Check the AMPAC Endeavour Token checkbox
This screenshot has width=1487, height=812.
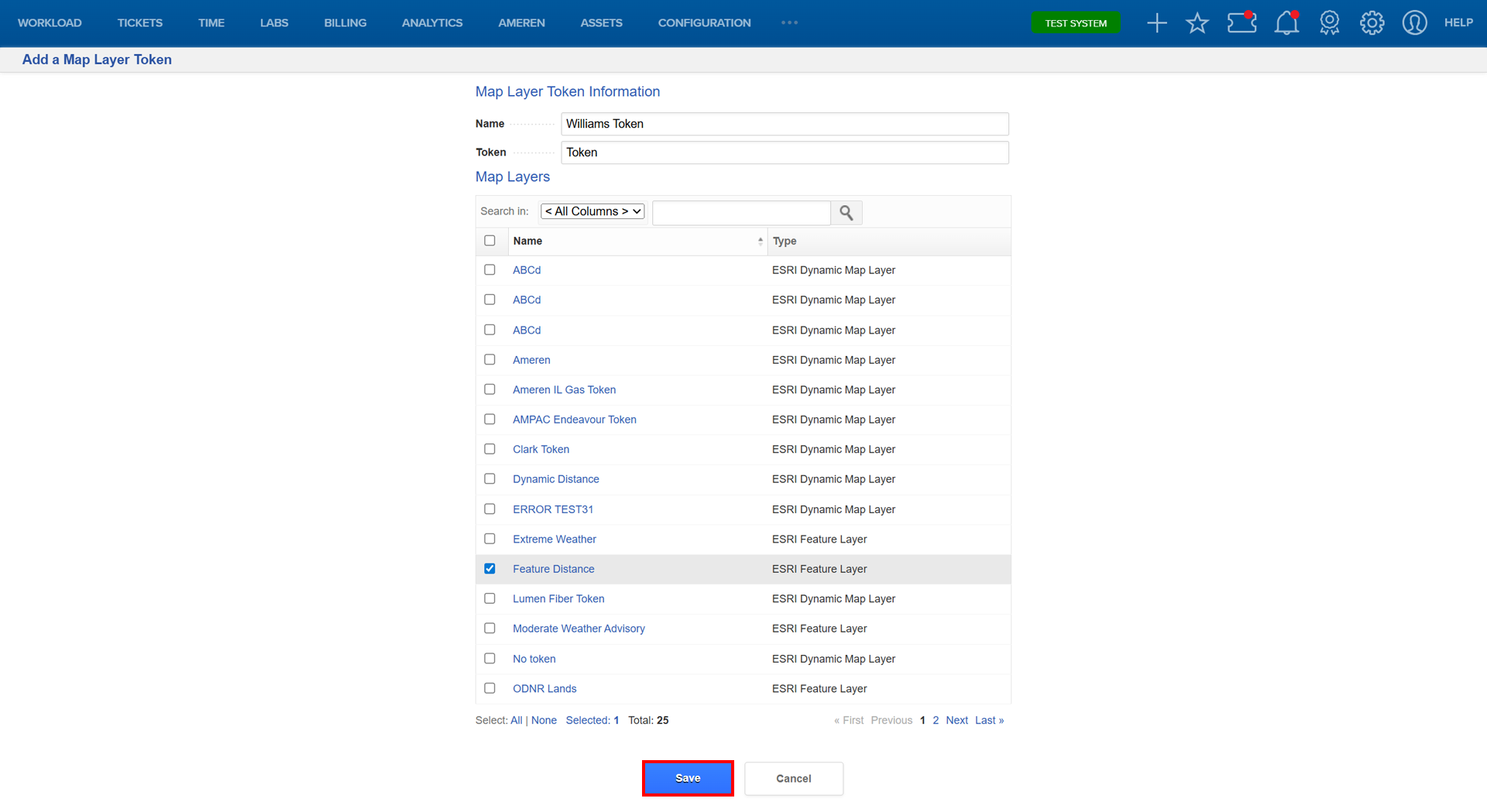(x=489, y=420)
